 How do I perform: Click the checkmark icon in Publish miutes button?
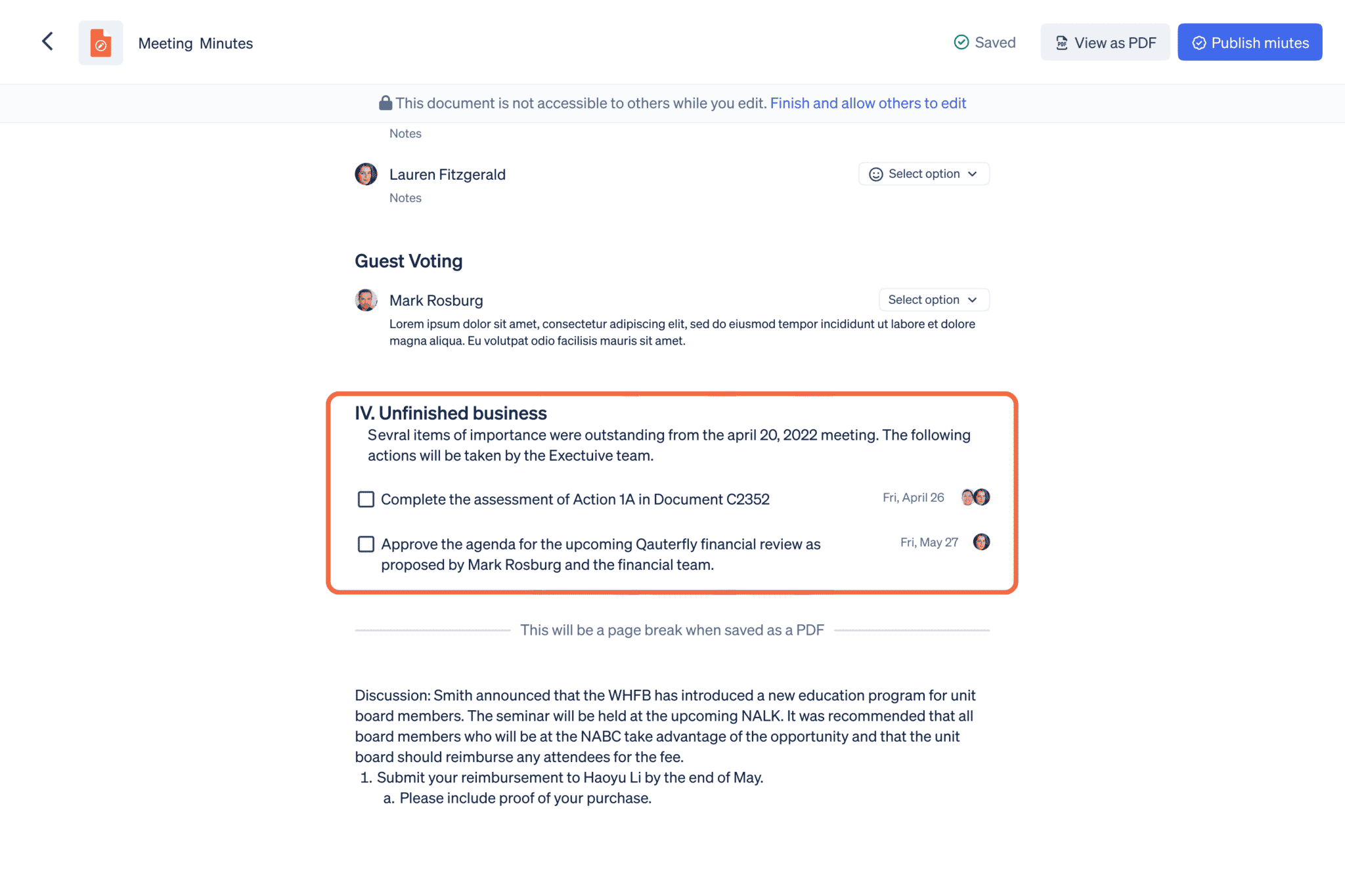click(x=1199, y=42)
